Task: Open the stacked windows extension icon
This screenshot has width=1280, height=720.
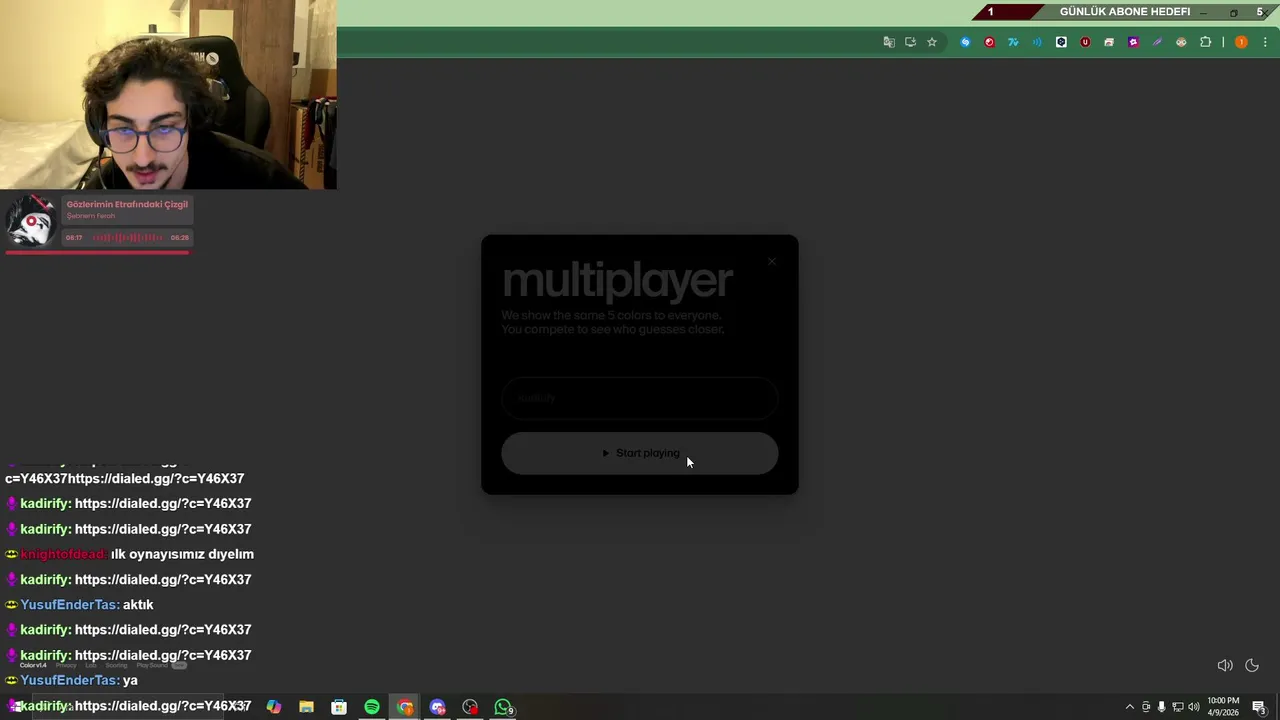Action: (1109, 42)
